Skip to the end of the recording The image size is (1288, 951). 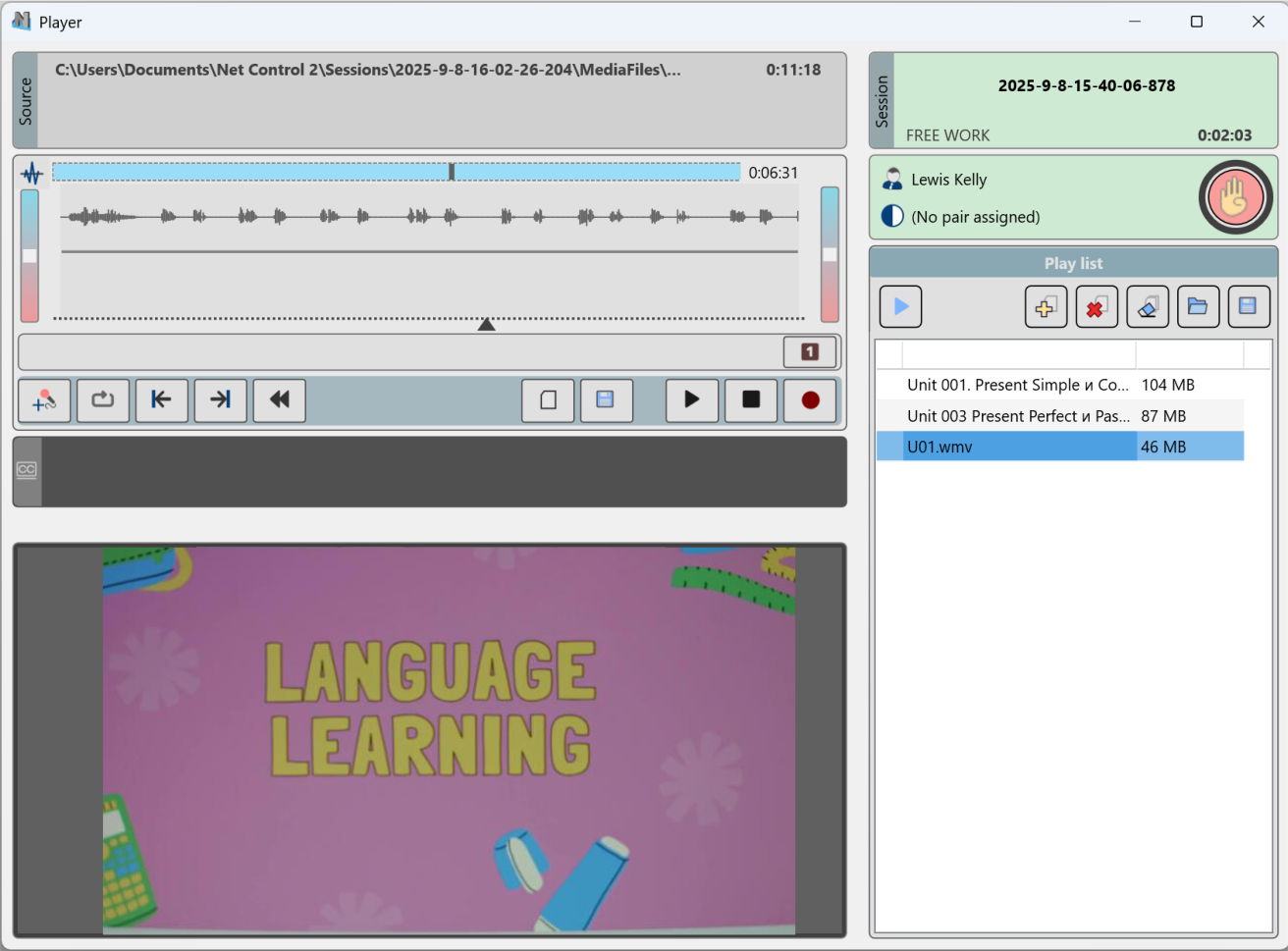point(220,400)
